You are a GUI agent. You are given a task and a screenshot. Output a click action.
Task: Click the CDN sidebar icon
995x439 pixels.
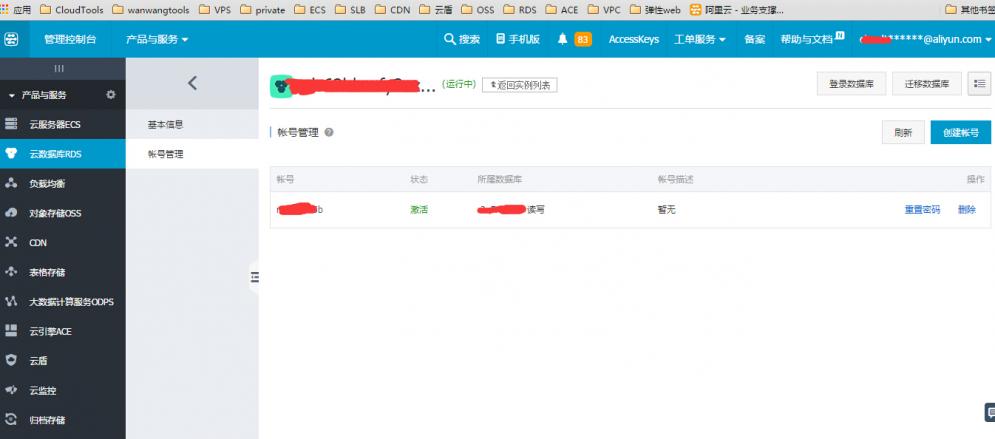click(x=12, y=242)
